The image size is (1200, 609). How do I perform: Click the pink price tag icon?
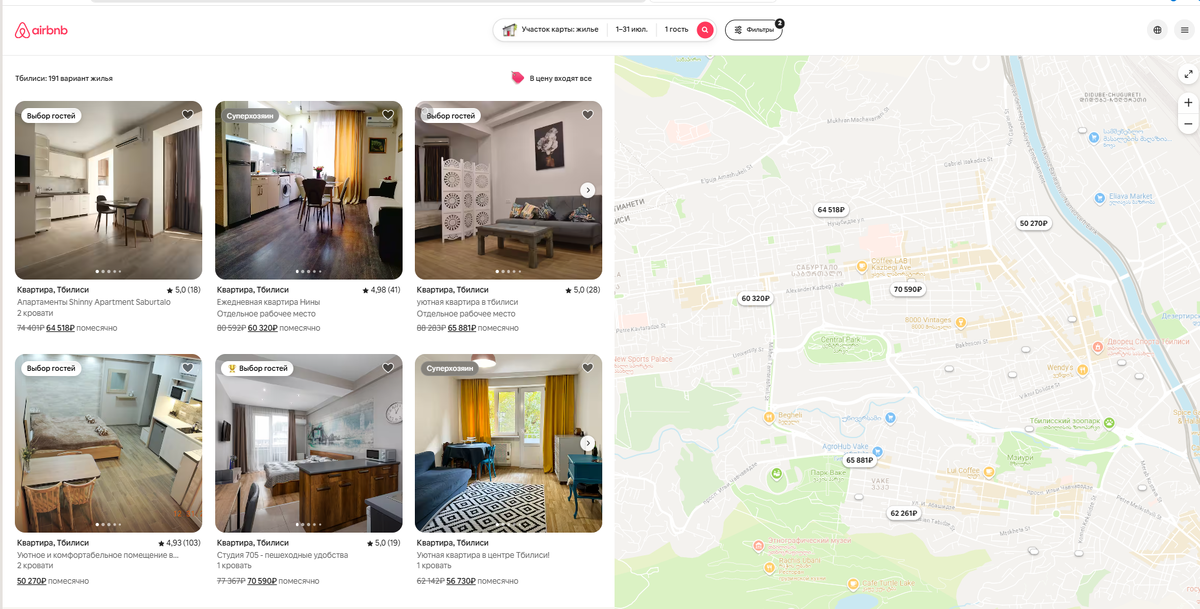(517, 77)
